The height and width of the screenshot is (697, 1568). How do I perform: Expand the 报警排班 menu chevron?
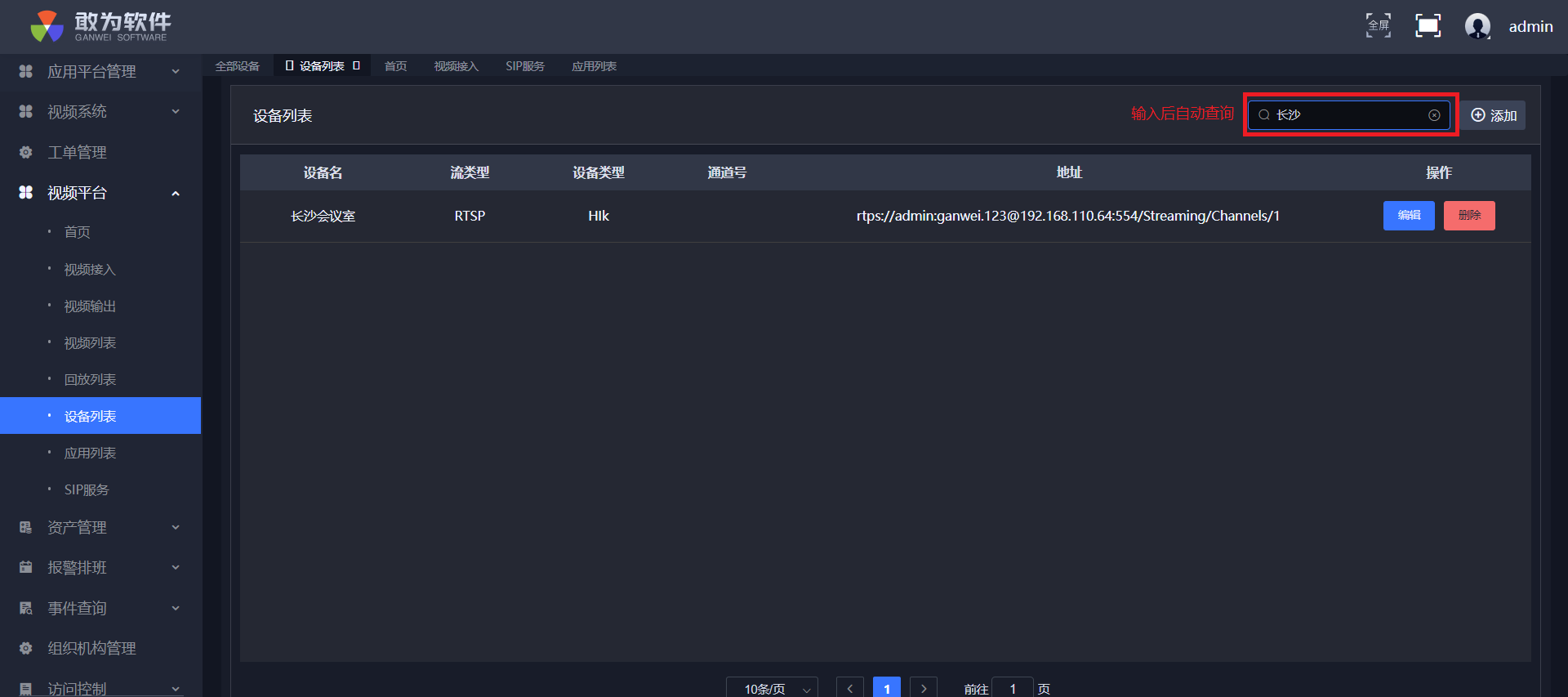point(176,567)
